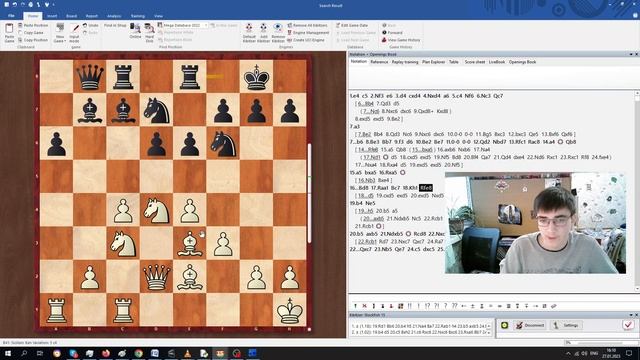
Task: Switch to the Report ribbon tab
Action: pos(92,16)
